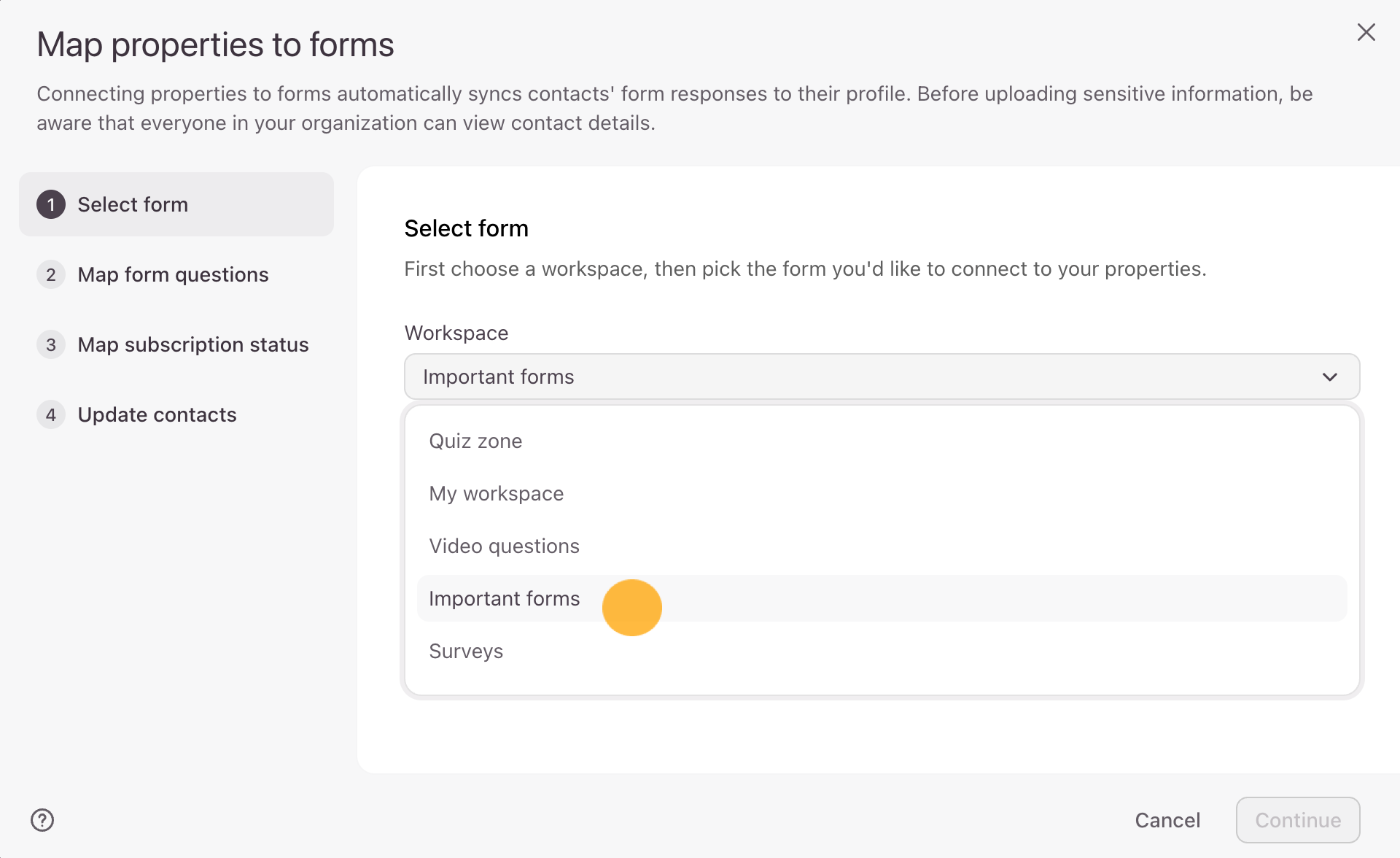Click the Workspace field label
Viewport: 1400px width, 858px height.
456,333
